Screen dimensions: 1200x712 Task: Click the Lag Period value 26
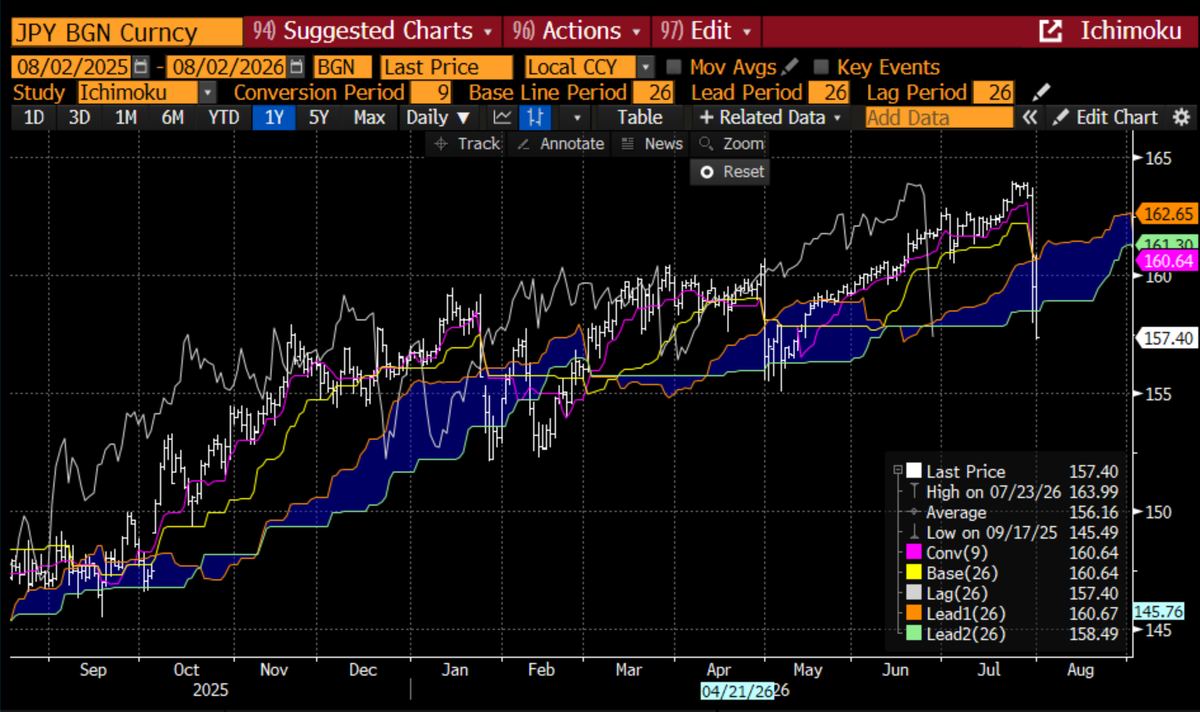994,93
